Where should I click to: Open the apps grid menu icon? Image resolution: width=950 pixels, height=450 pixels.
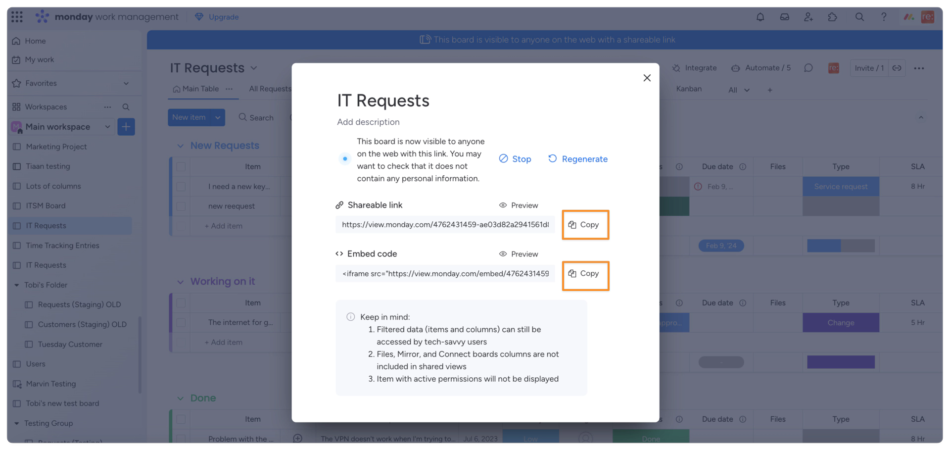point(17,17)
